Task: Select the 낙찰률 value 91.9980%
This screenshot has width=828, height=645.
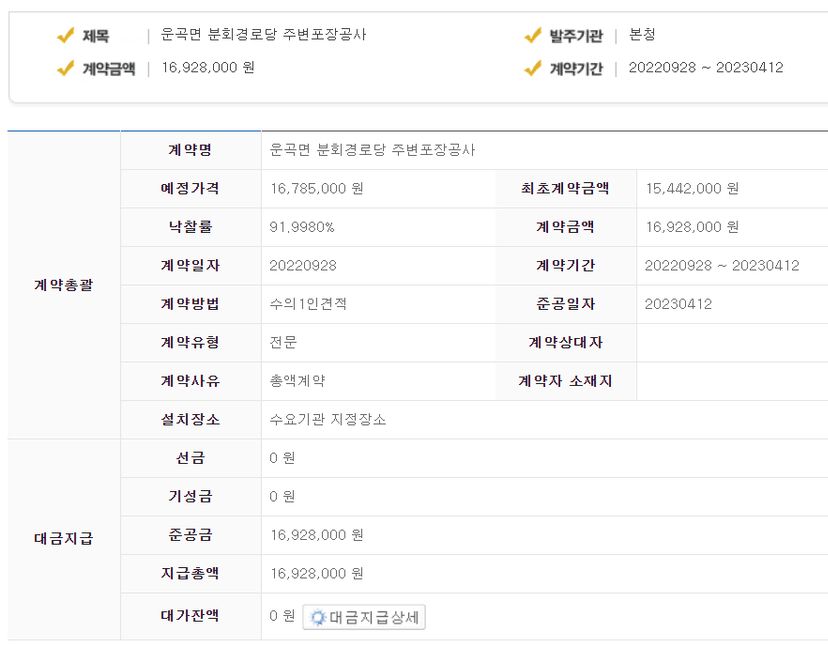Action: [x=302, y=227]
